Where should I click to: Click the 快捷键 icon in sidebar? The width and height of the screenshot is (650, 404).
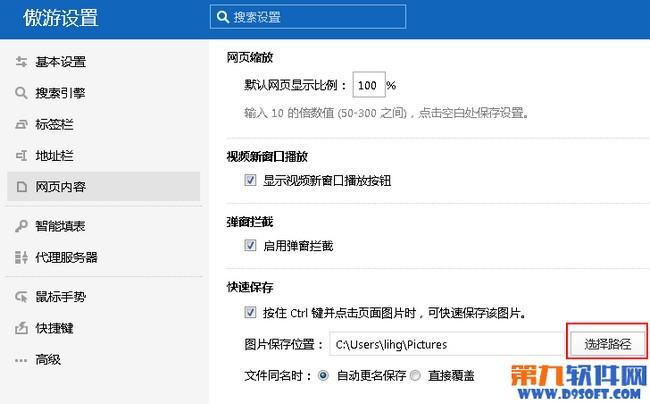[21, 328]
